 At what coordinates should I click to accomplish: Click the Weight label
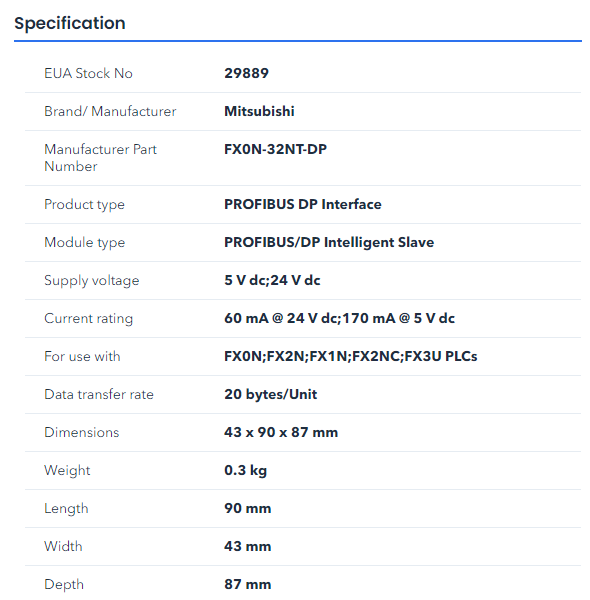click(x=67, y=471)
